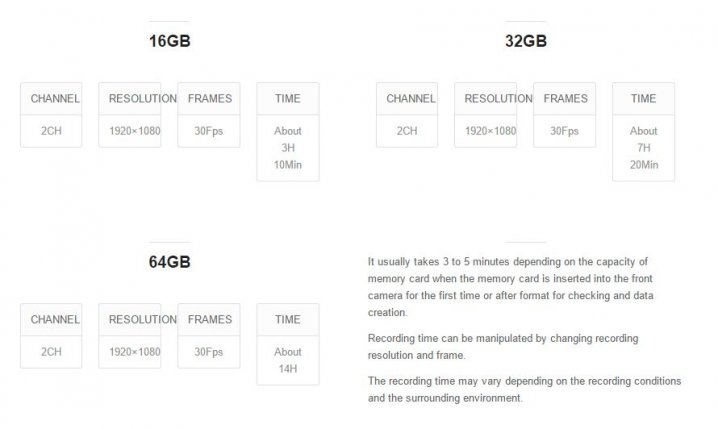Click the 32GB heading
Screen dimensions: 718x429
click(x=526, y=41)
